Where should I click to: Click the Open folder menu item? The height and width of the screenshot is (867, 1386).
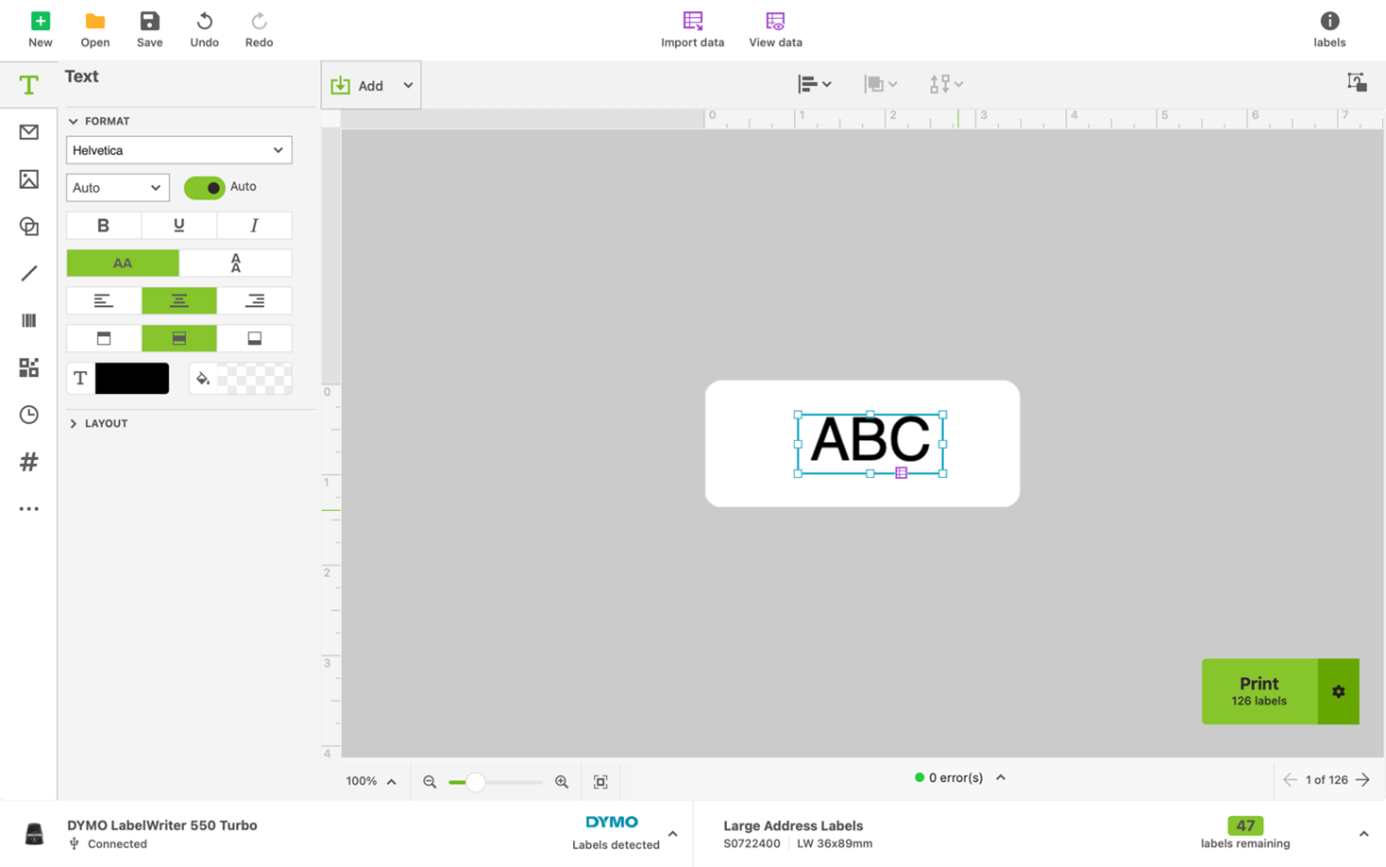point(95,30)
